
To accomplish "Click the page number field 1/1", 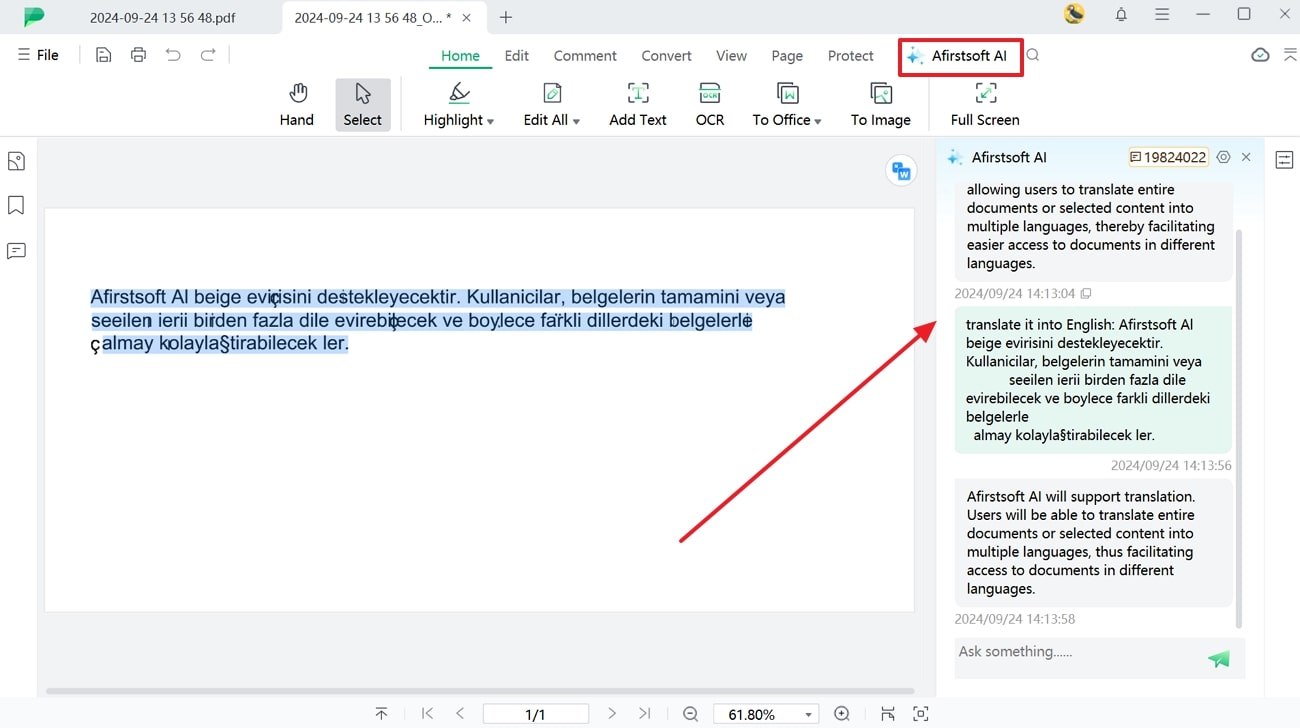I will (536, 714).
